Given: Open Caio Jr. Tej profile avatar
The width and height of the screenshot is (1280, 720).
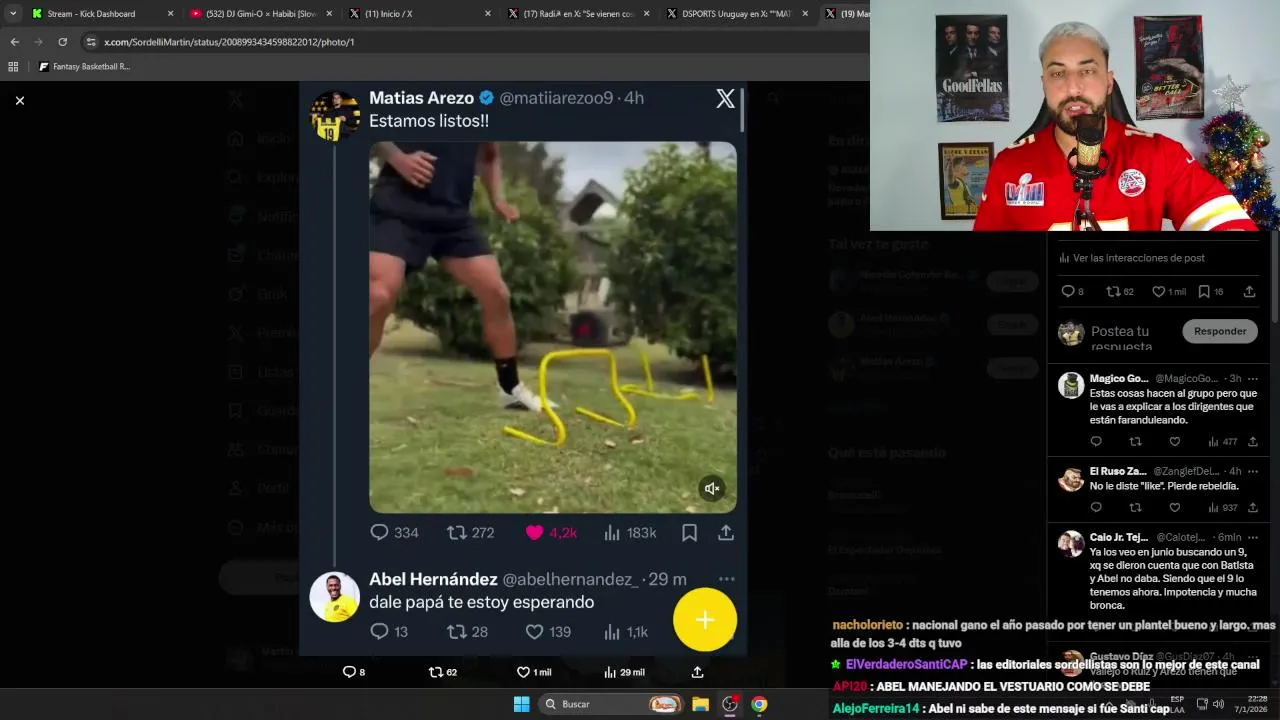Looking at the screenshot, I should 1071,544.
